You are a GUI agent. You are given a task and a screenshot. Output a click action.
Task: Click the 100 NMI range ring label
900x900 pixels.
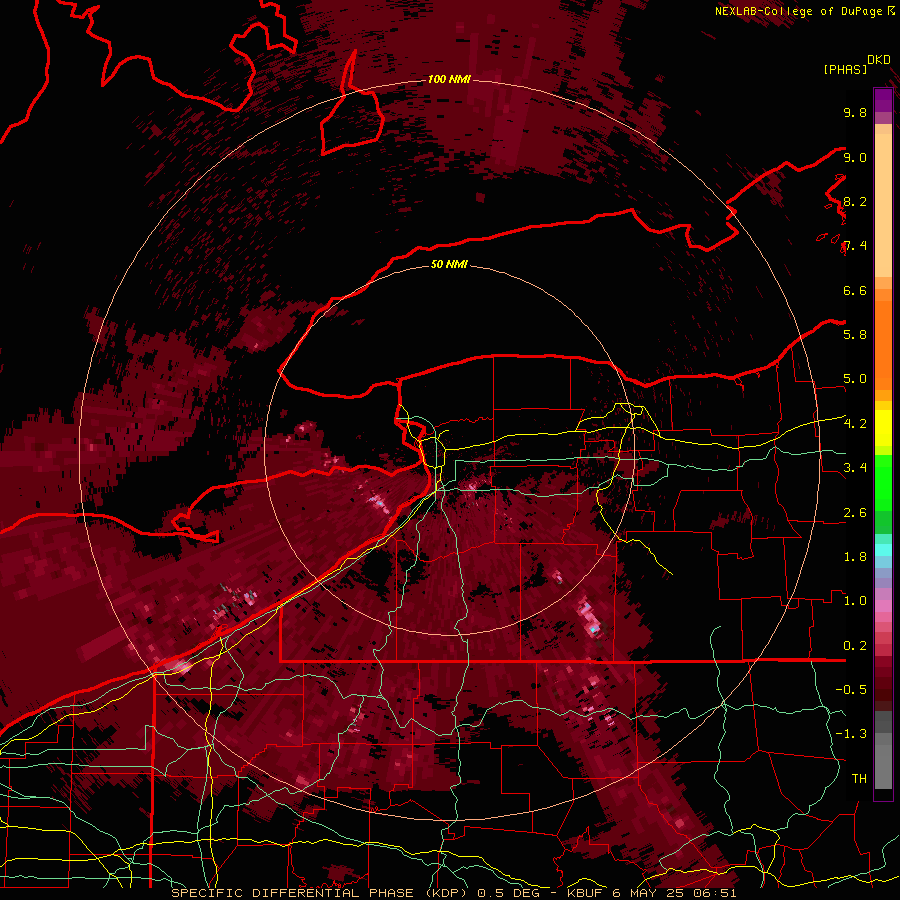(449, 79)
